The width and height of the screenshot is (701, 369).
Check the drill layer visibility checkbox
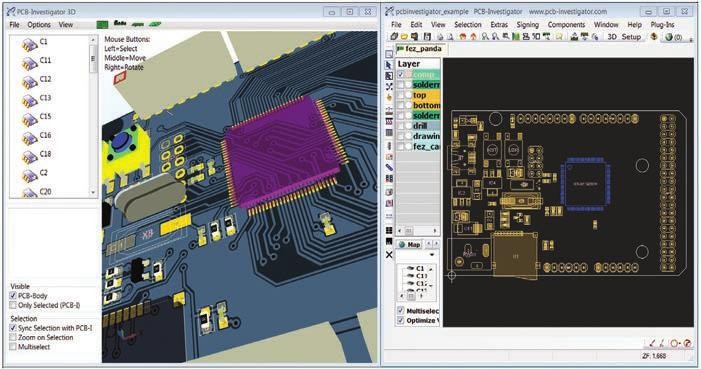[x=401, y=126]
